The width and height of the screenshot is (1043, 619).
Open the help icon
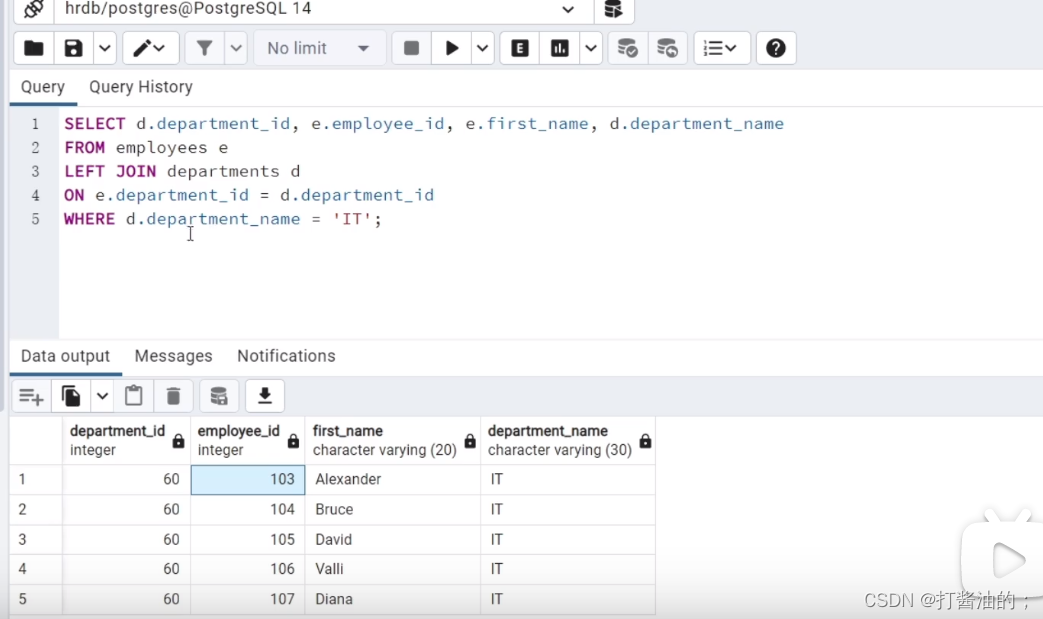(x=776, y=49)
